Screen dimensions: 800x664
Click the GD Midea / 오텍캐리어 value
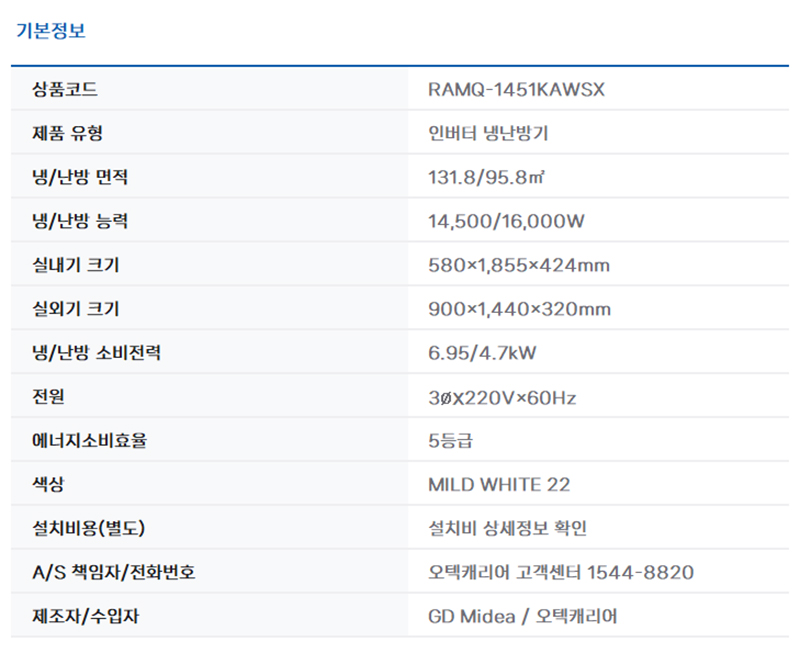point(522,616)
